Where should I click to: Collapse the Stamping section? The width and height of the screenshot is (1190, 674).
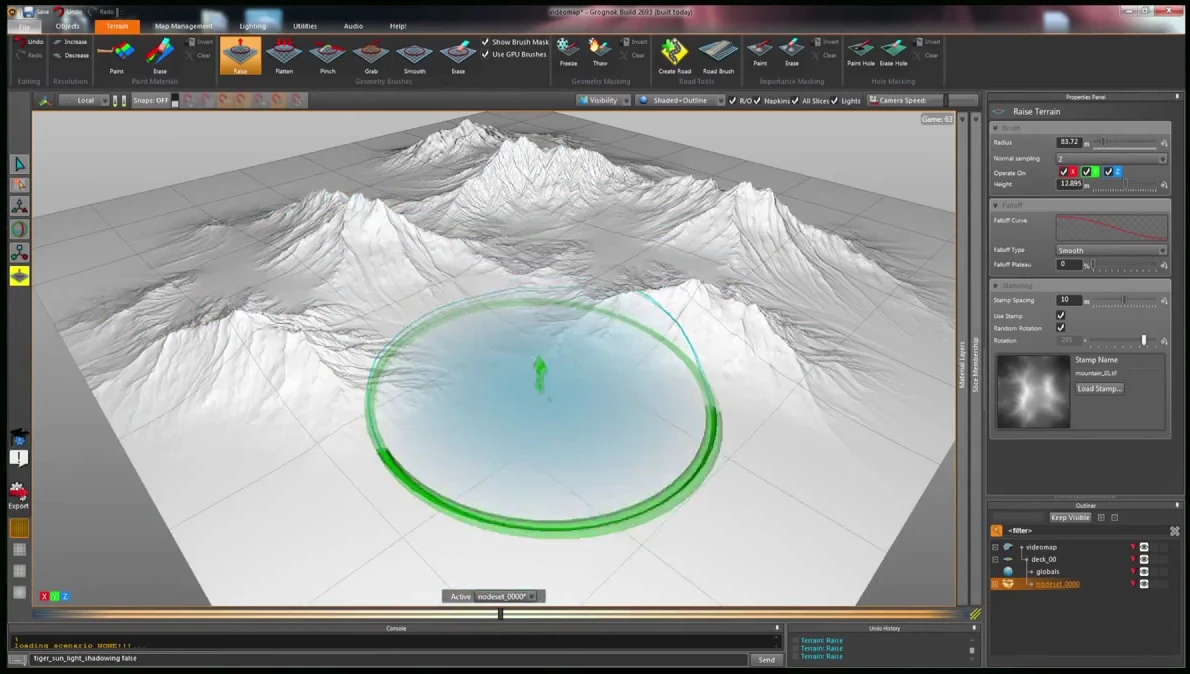coord(996,286)
